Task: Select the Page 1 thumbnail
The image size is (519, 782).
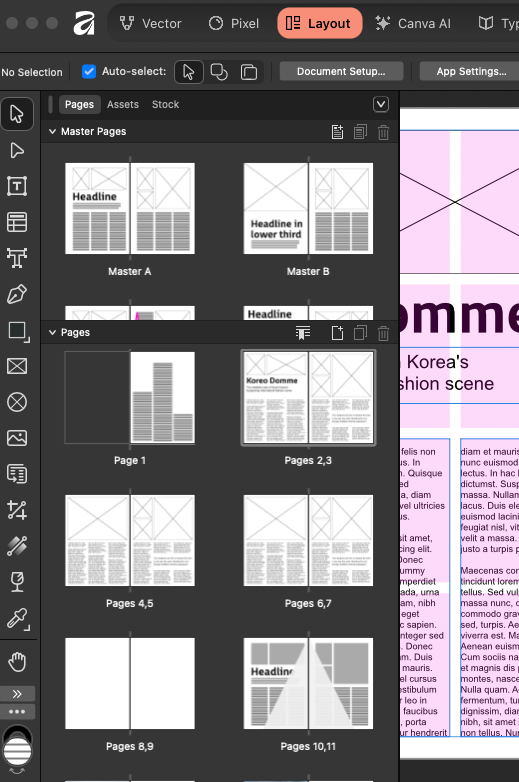Action: [130, 397]
